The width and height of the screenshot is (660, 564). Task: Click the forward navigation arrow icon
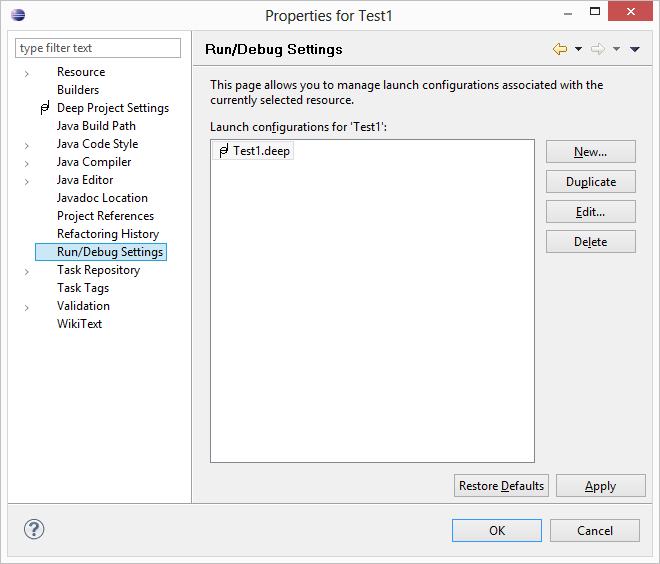click(598, 49)
